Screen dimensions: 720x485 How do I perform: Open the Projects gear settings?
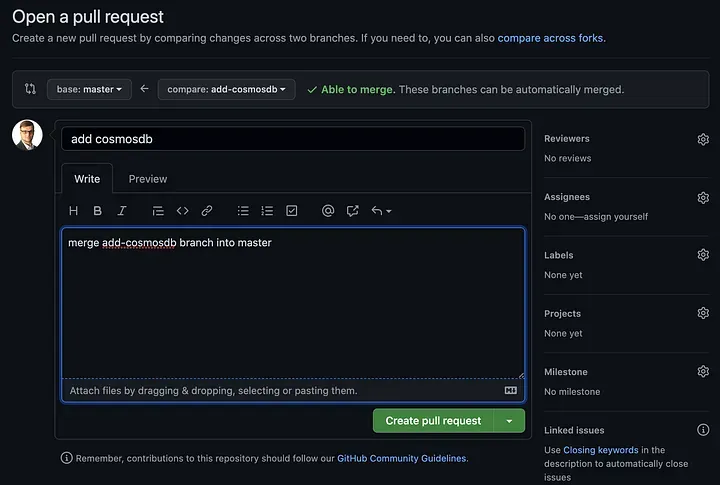703,313
